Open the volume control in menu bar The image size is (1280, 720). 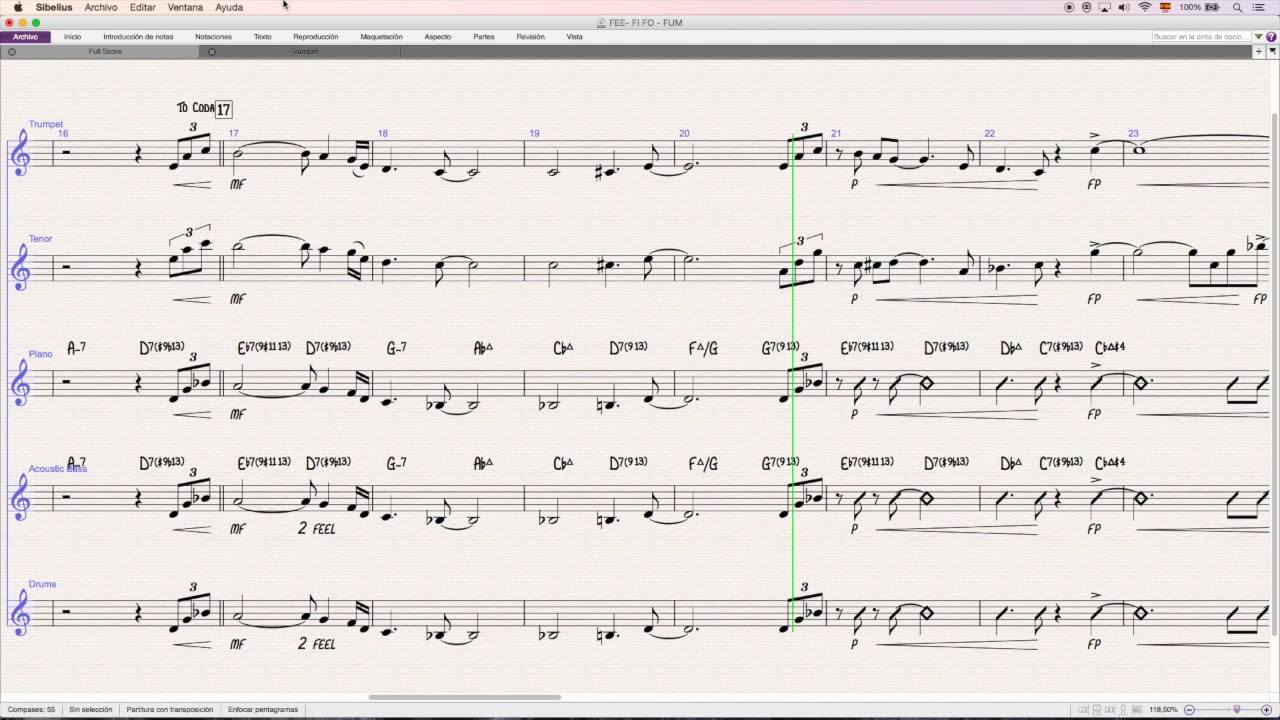(x=1124, y=7)
